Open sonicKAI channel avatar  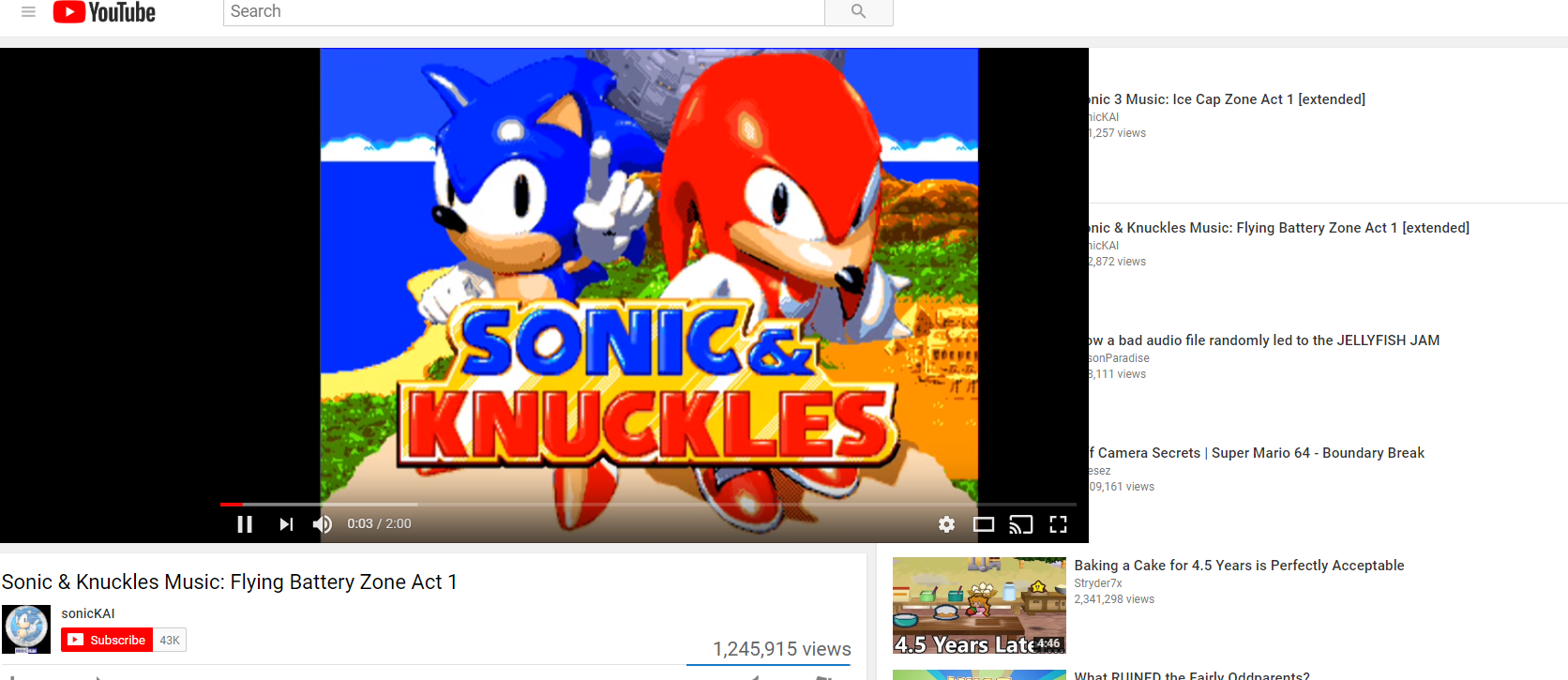click(26, 629)
